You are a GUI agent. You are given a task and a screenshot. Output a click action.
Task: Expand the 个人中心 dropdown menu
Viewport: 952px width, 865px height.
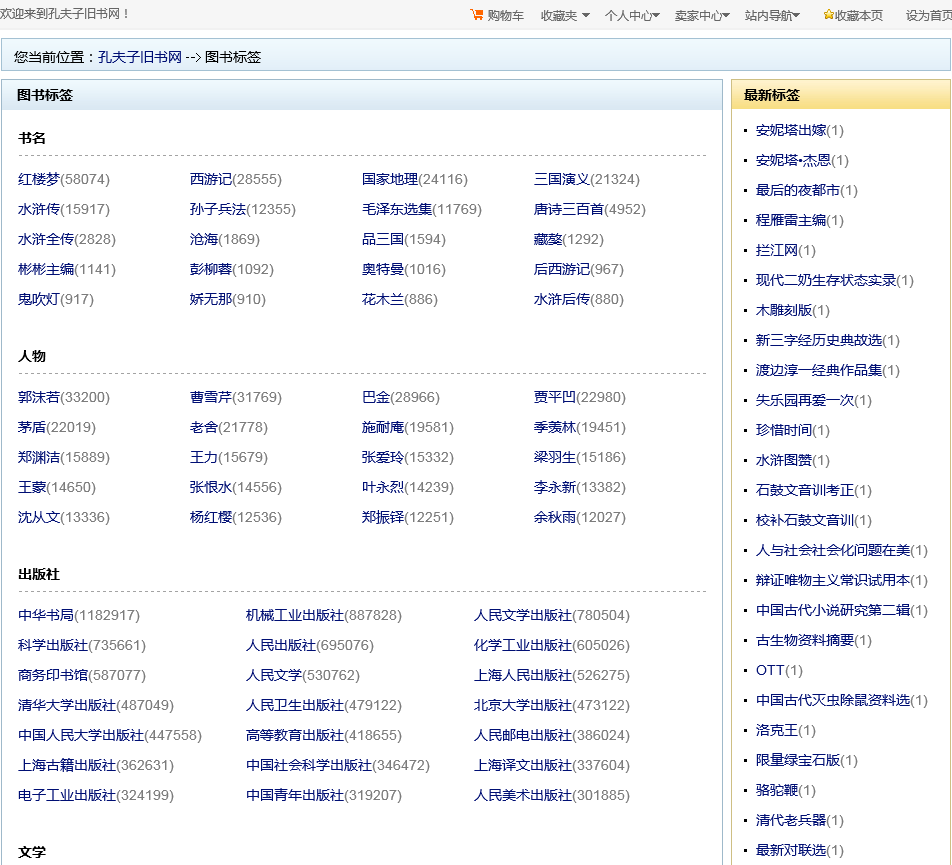[632, 15]
